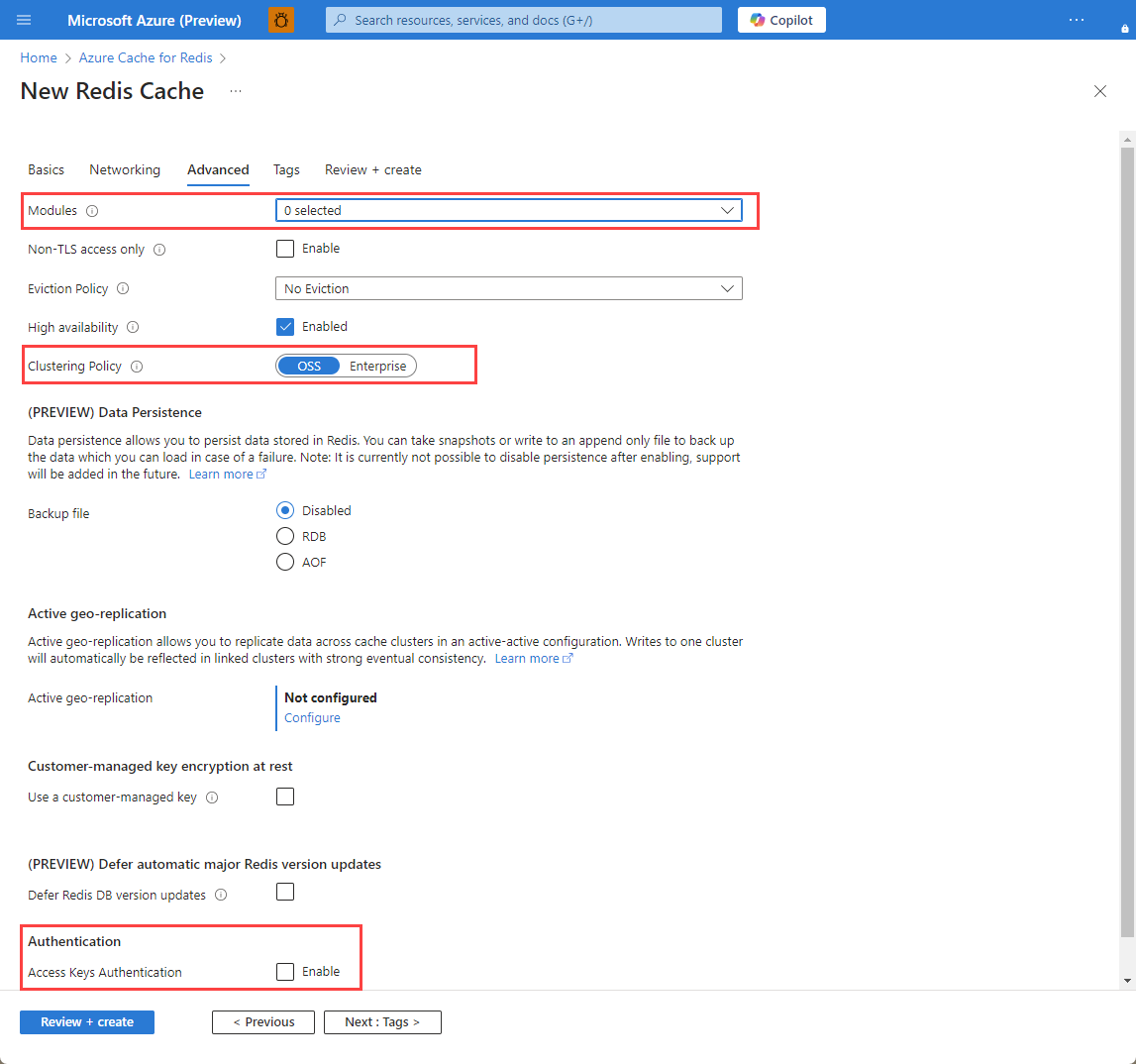Select OSS clustering policy
The height and width of the screenshot is (1064, 1136).
(x=309, y=366)
